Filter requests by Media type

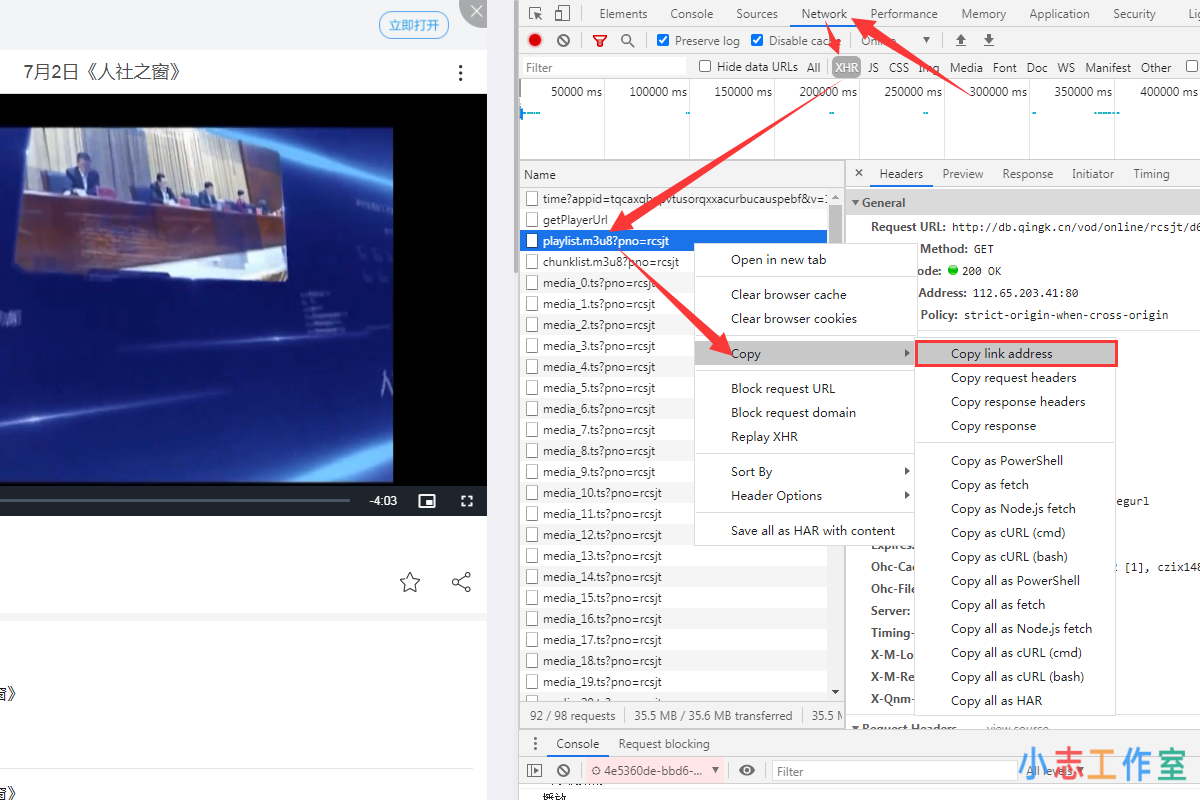966,68
